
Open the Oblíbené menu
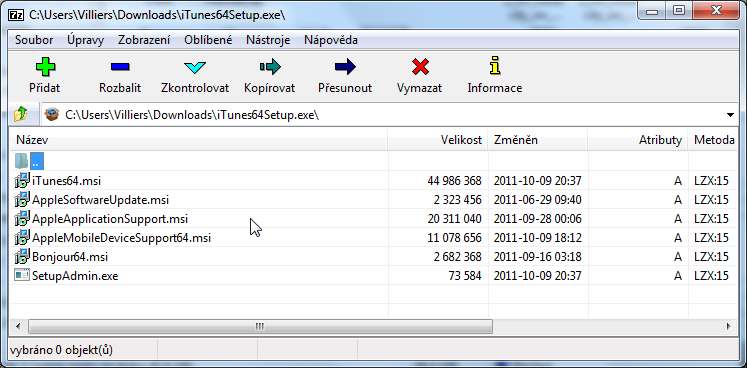208,40
